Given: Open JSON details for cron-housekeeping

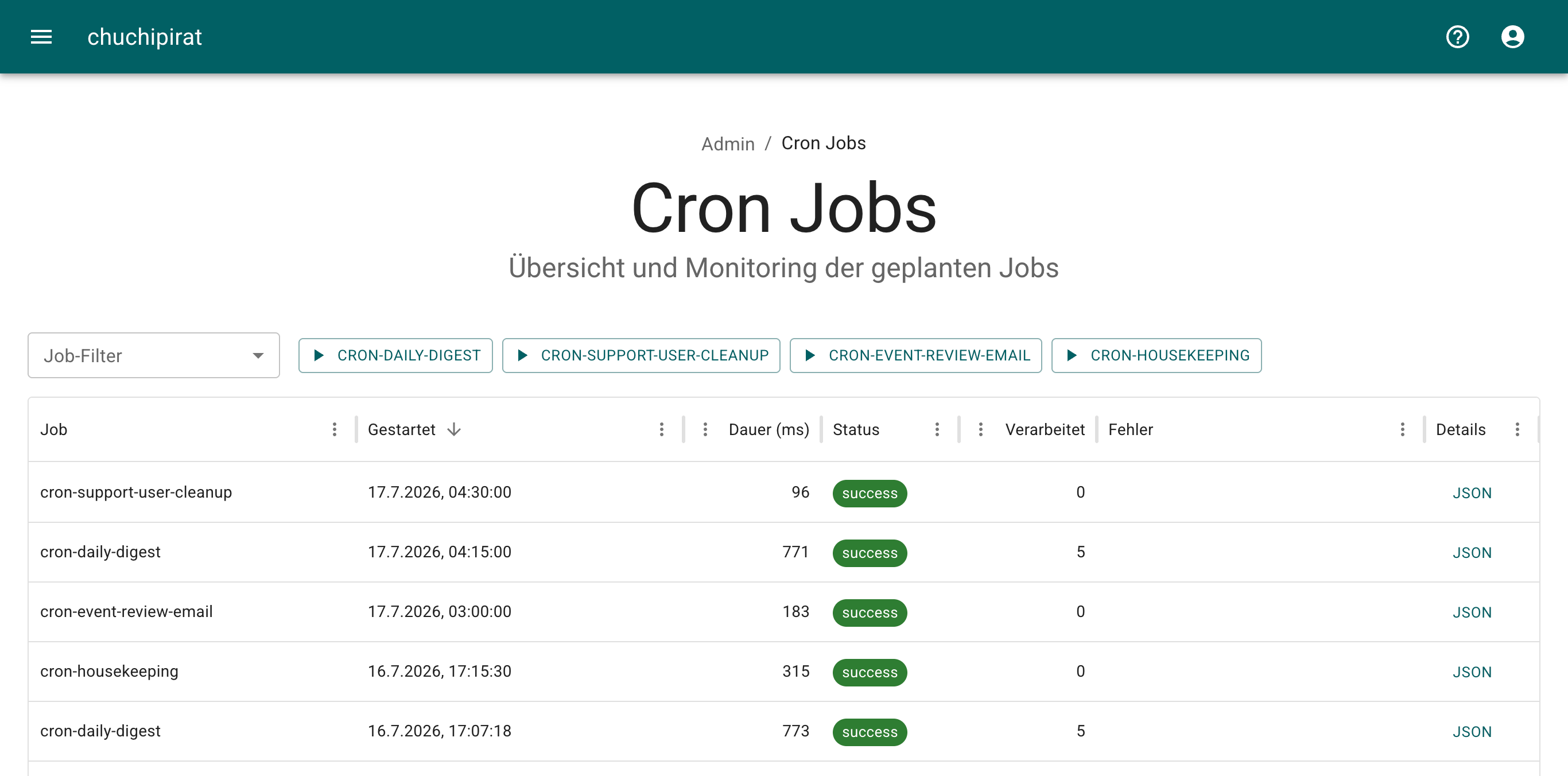Looking at the screenshot, I should coord(1472,672).
